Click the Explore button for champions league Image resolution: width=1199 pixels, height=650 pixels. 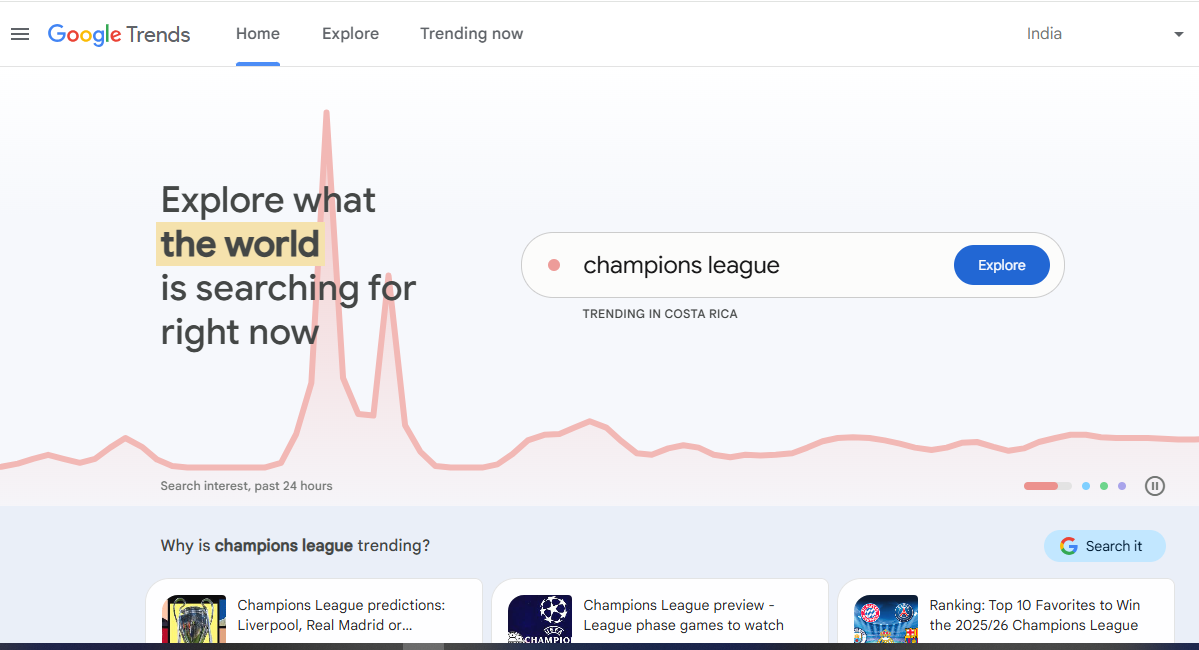click(1001, 264)
